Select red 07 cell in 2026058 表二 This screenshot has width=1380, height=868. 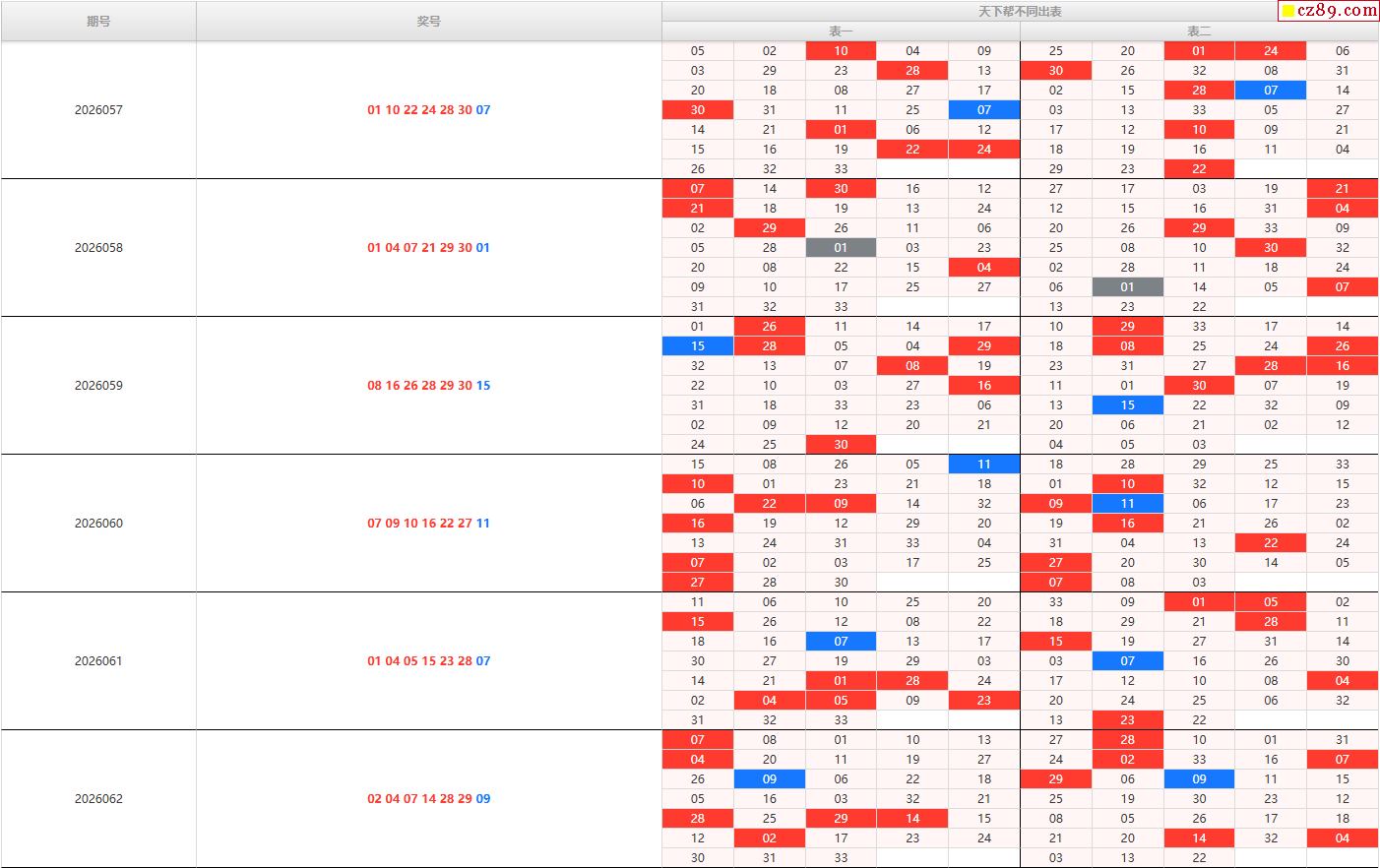(x=1343, y=287)
